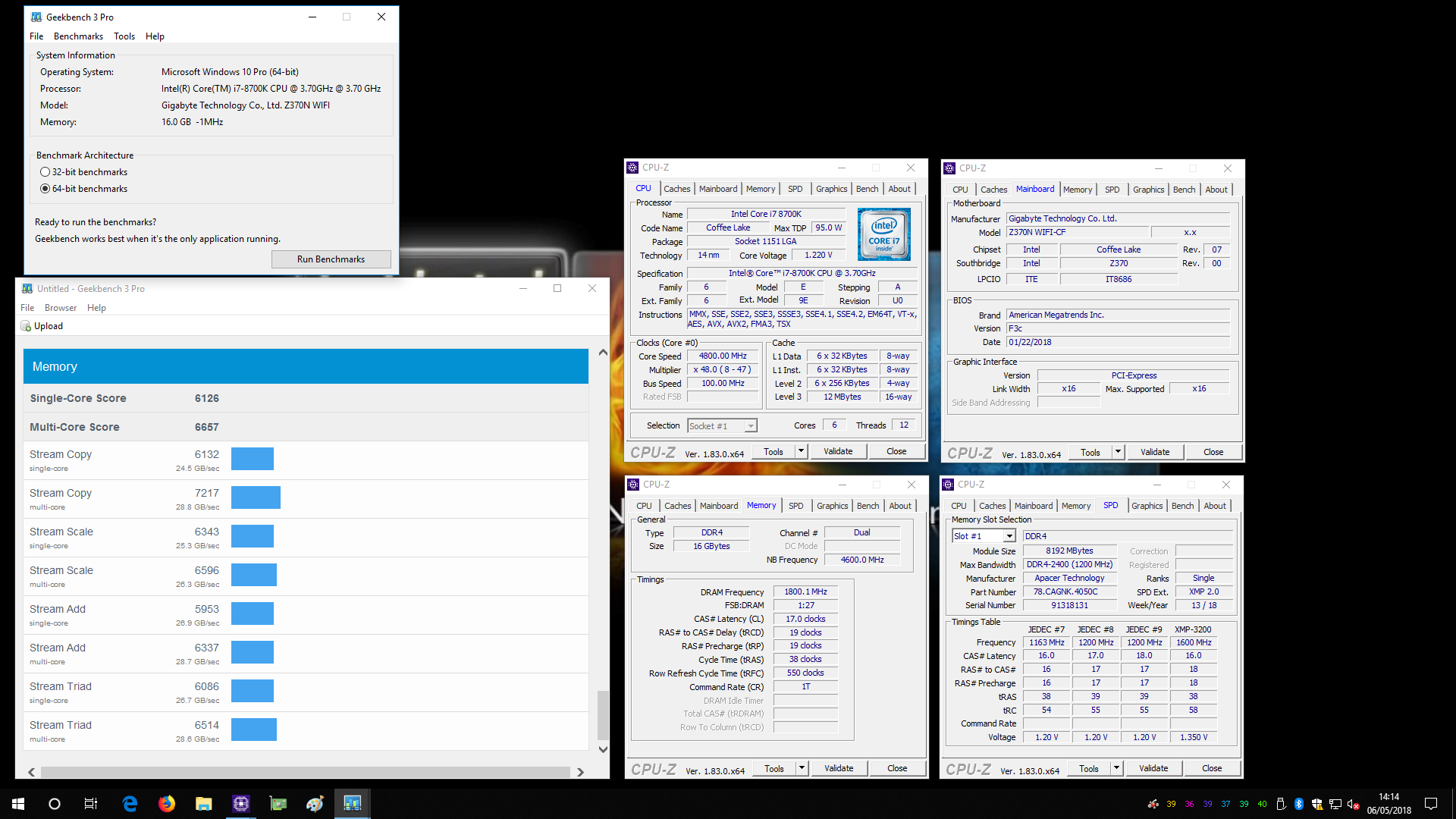Click Close button in CPU-Z Mainboard window
This screenshot has height=819, width=1456.
click(1213, 452)
